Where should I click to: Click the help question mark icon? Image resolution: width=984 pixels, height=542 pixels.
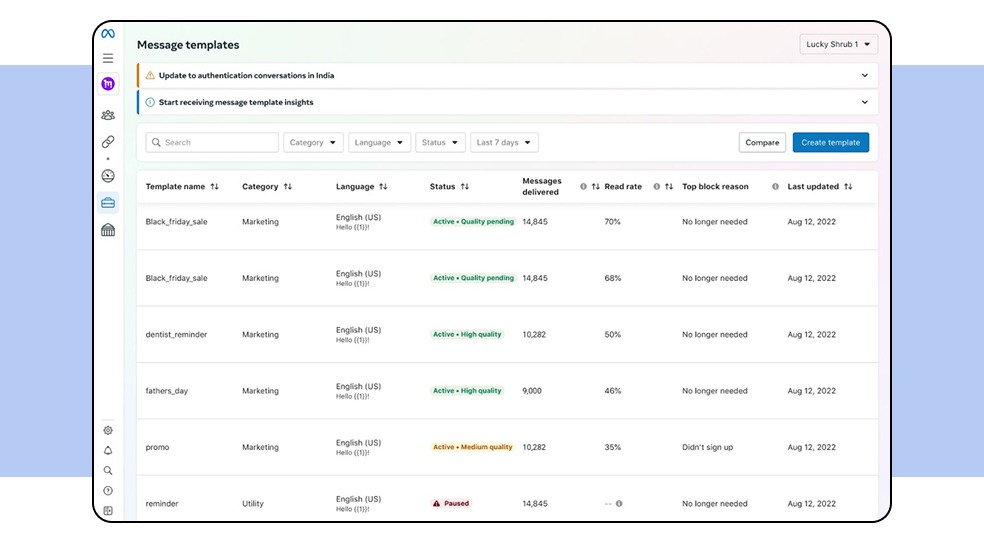pos(108,491)
